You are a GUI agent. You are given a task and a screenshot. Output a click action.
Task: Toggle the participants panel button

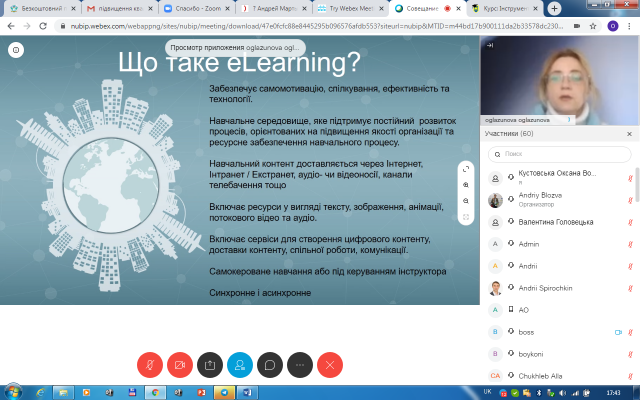tap(240, 365)
